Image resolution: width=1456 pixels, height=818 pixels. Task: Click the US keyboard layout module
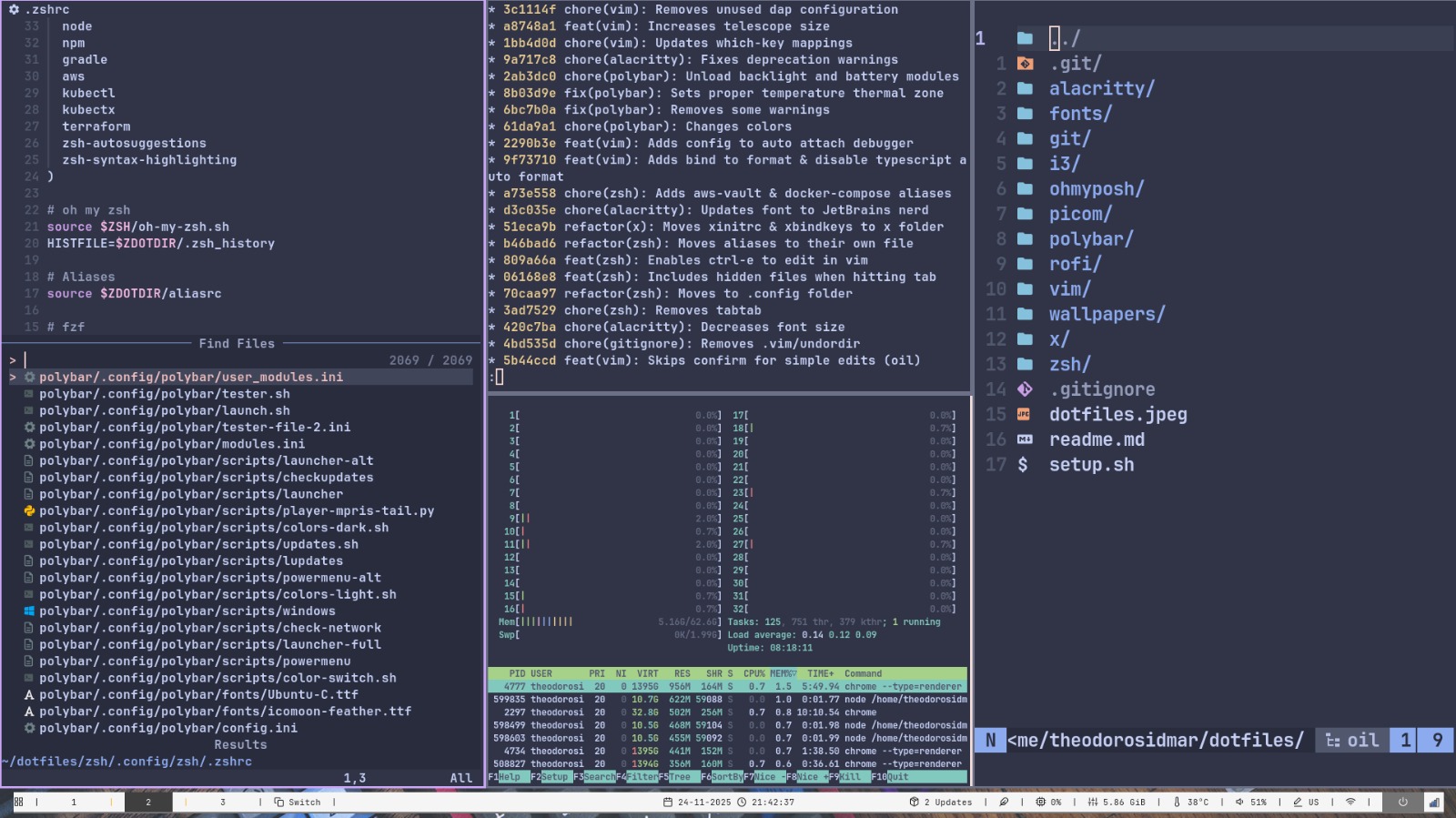tap(1306, 802)
